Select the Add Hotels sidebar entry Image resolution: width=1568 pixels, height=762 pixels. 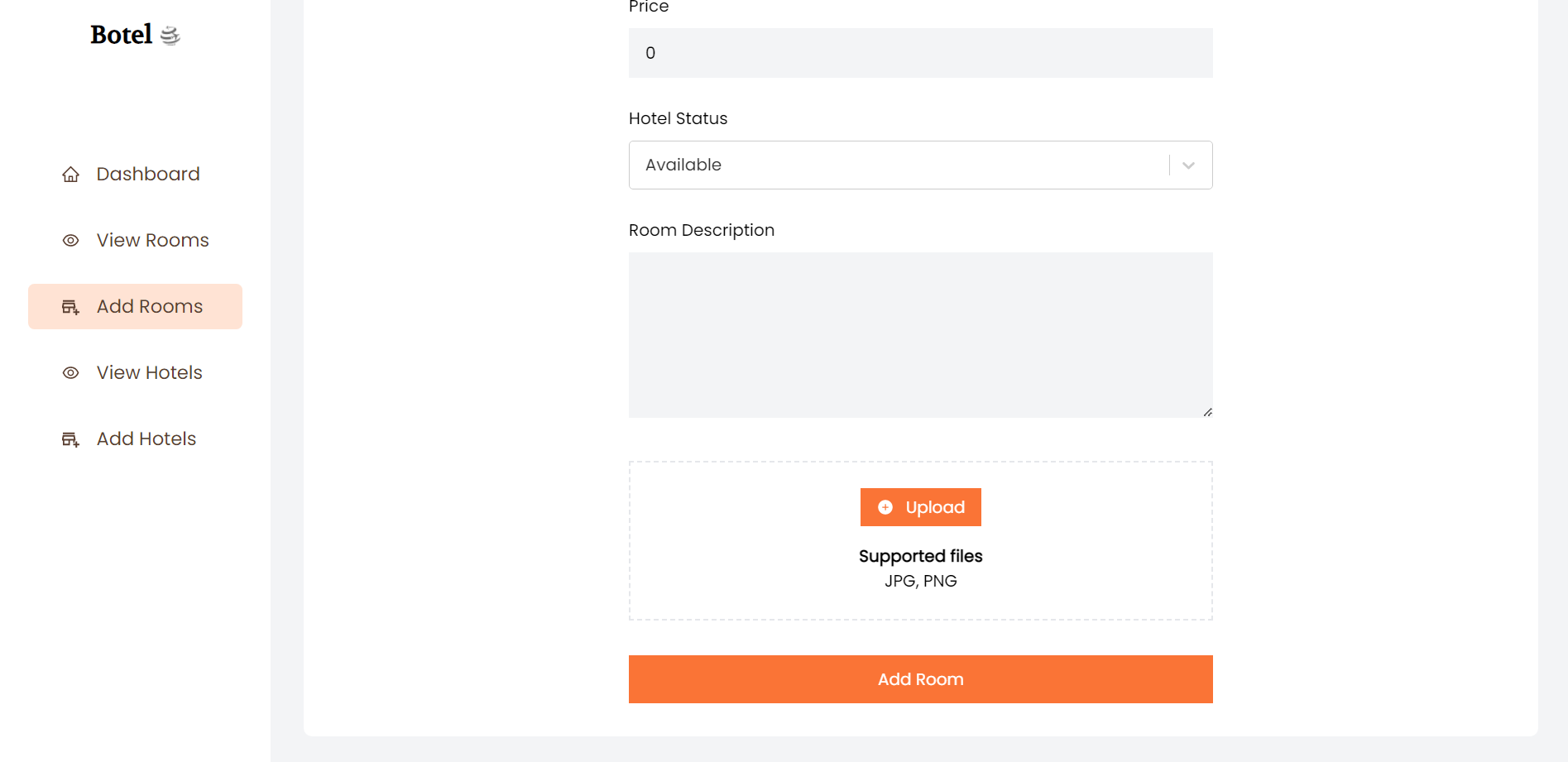146,439
